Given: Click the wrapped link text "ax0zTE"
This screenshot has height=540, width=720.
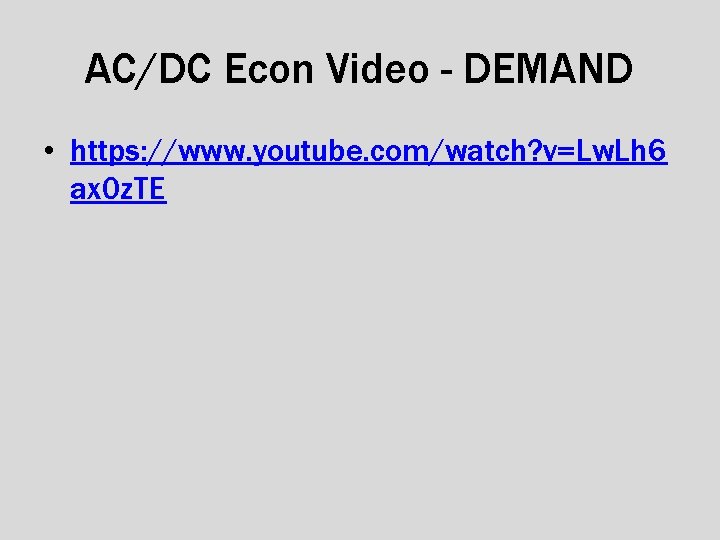Looking at the screenshot, I should pos(118,189).
